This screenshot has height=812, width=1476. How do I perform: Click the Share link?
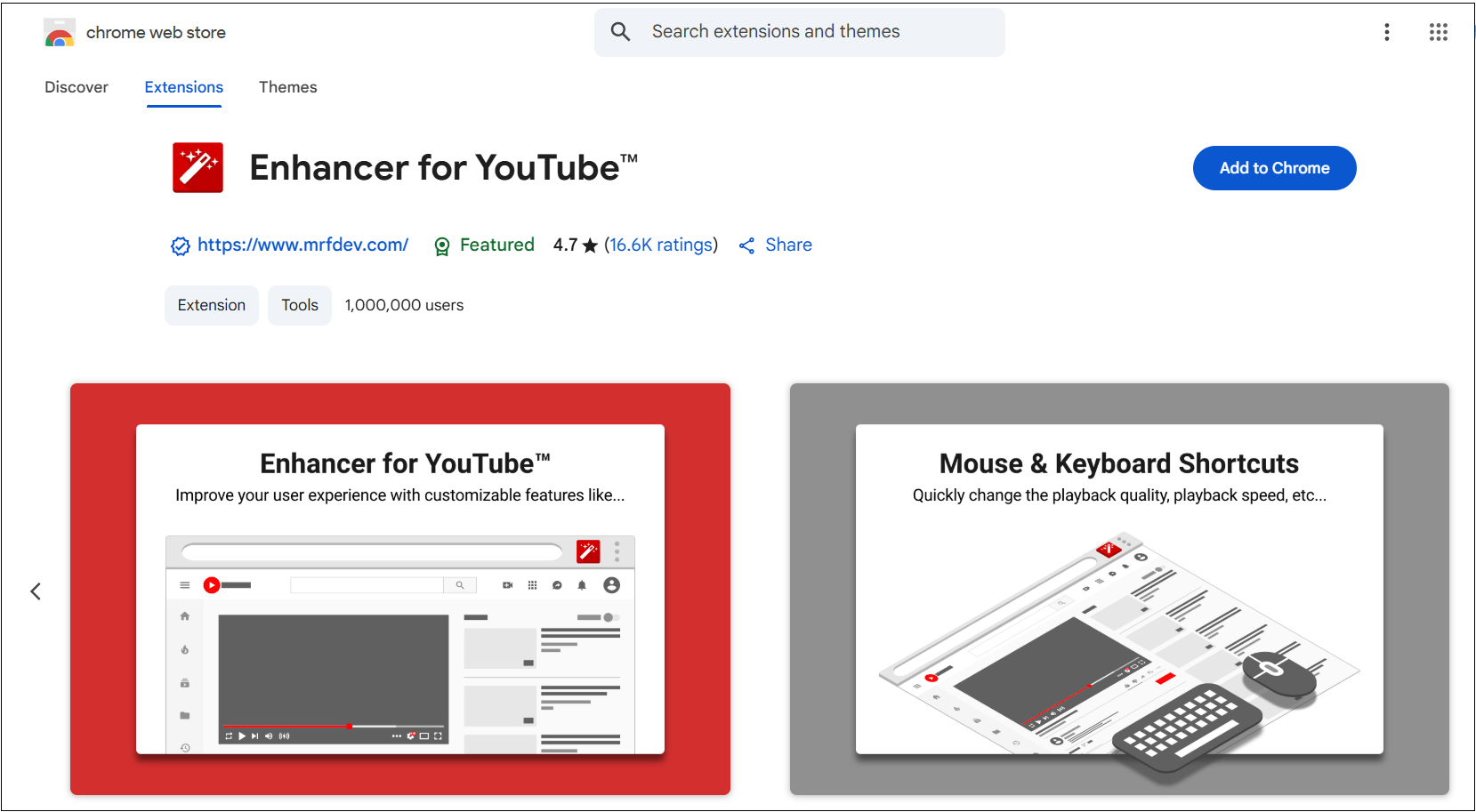(788, 245)
